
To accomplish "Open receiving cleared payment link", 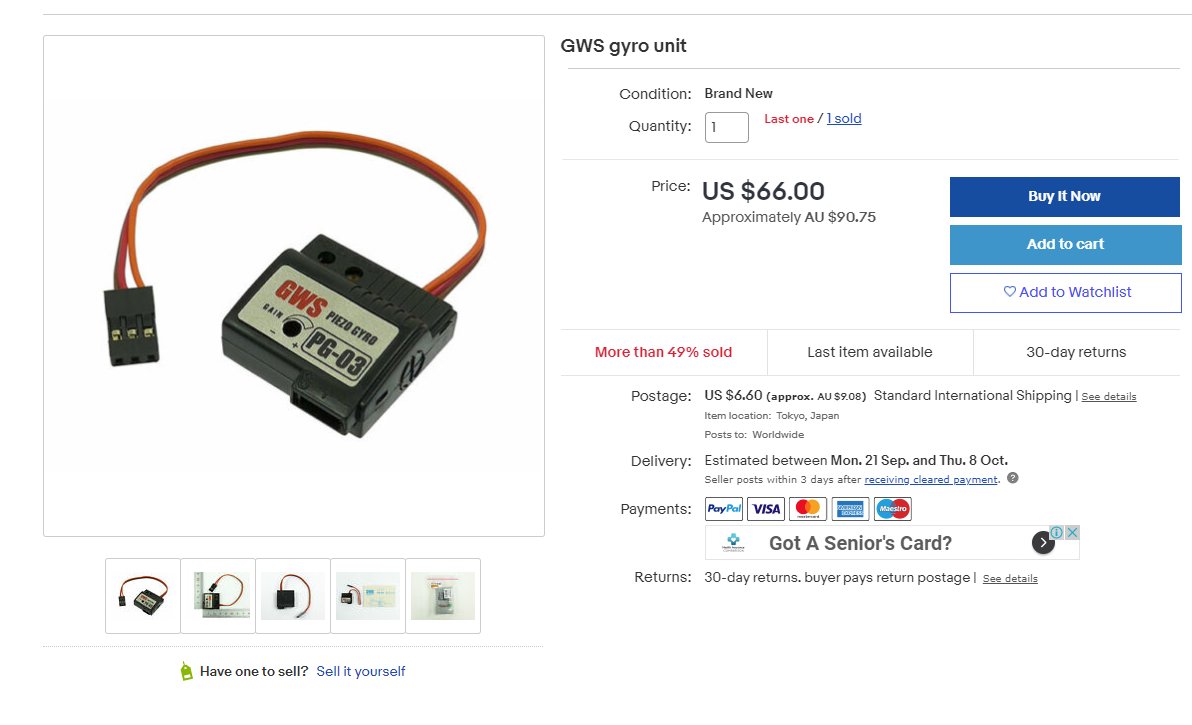I will (930, 480).
